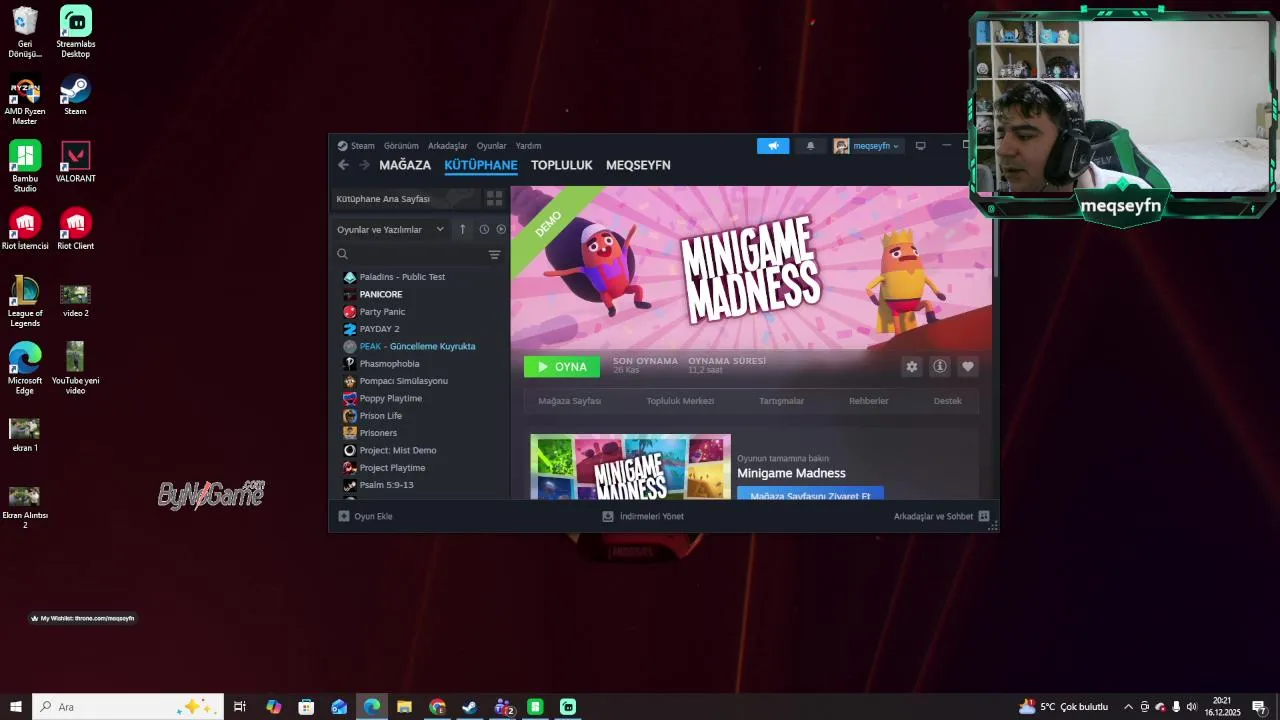This screenshot has width=1280, height=720.
Task: Click the Minigame Madness full game thumbnail
Action: [630, 467]
